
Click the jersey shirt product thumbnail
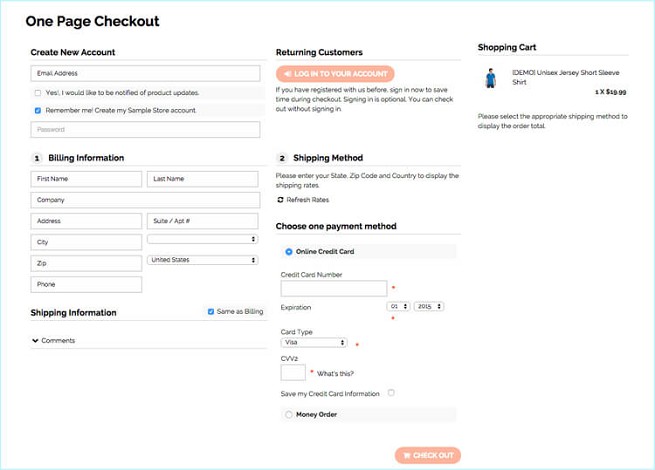coord(490,77)
